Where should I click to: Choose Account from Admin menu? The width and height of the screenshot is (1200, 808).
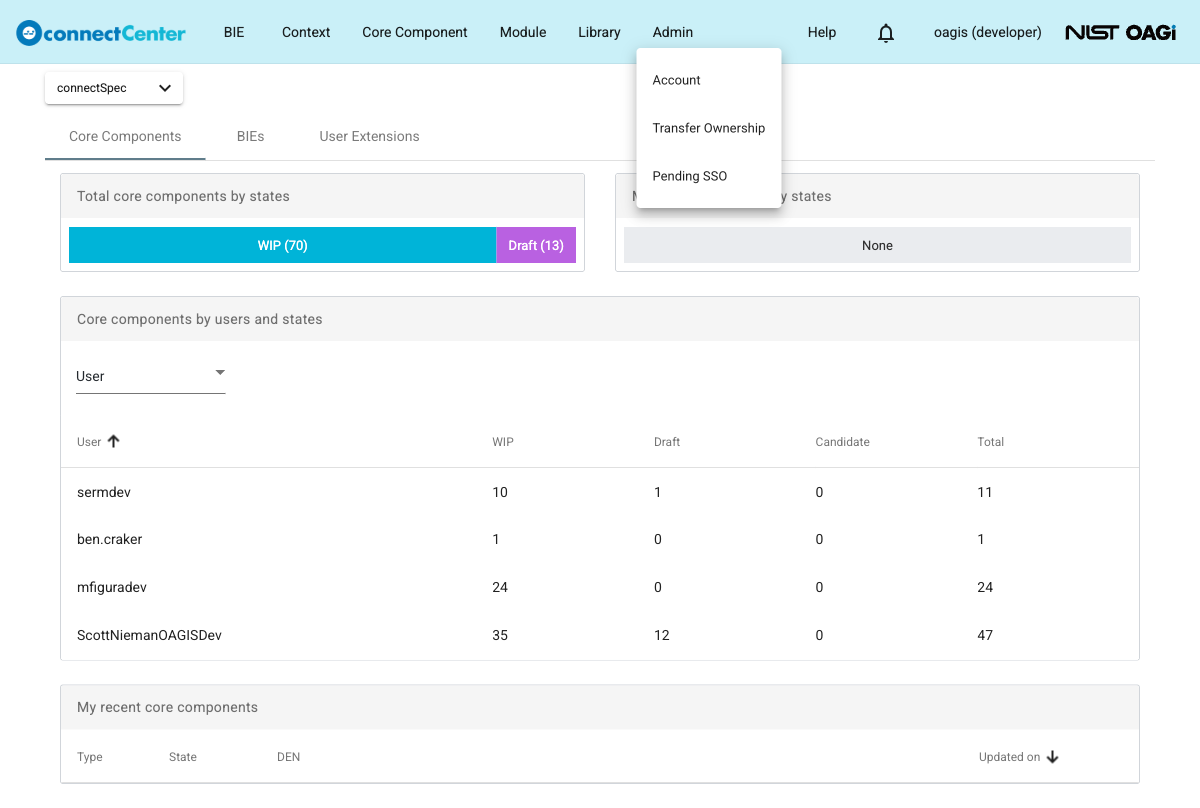click(x=709, y=80)
